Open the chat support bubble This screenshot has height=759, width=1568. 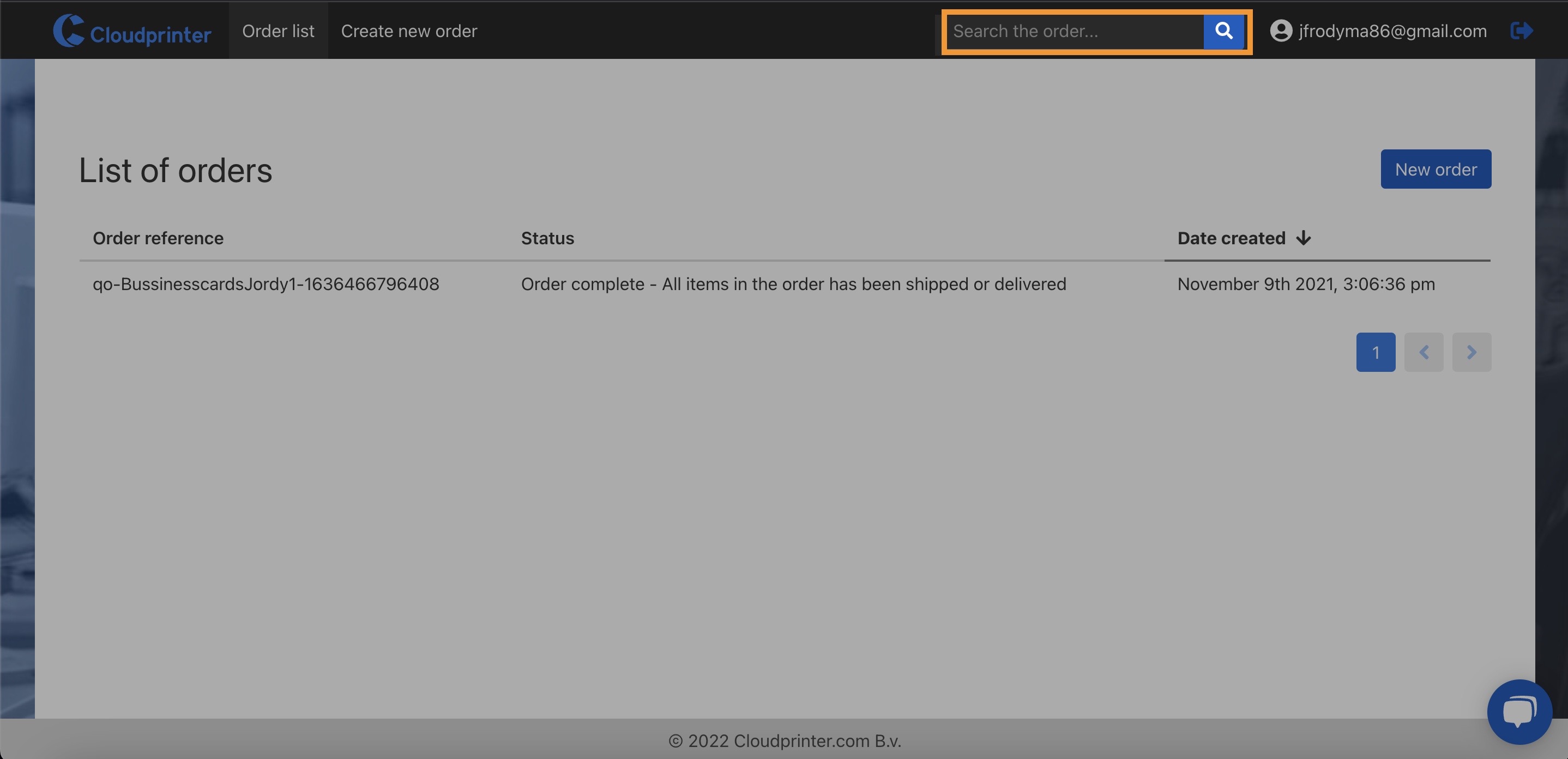(1519, 711)
